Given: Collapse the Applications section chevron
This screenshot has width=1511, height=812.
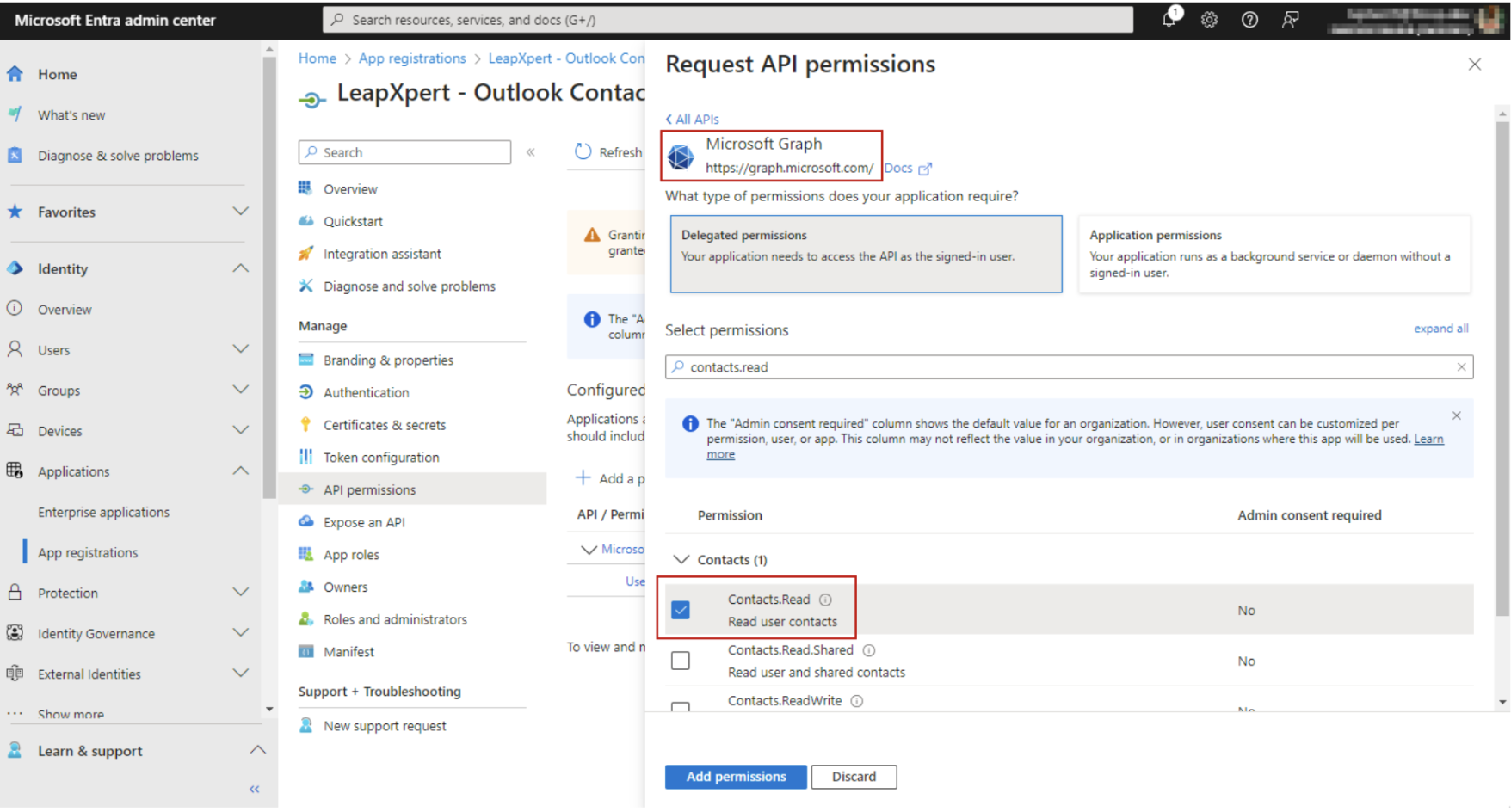Looking at the screenshot, I should coord(241,471).
